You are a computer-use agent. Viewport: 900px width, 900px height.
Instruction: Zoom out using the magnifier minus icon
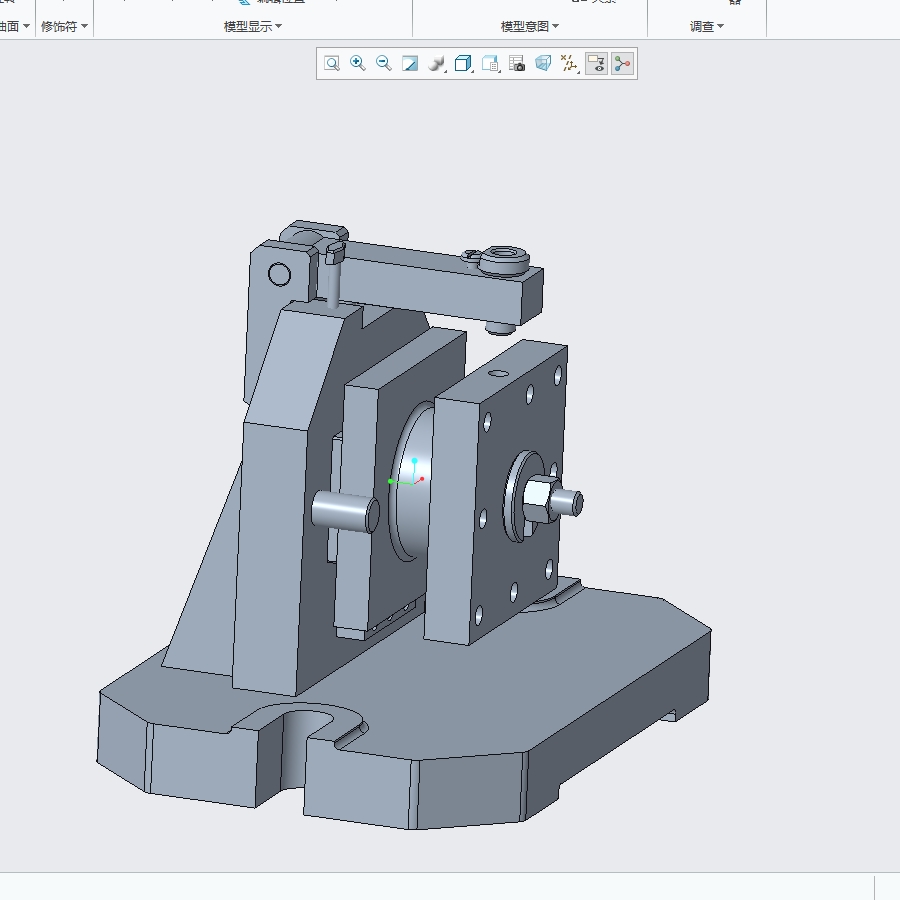[x=384, y=64]
